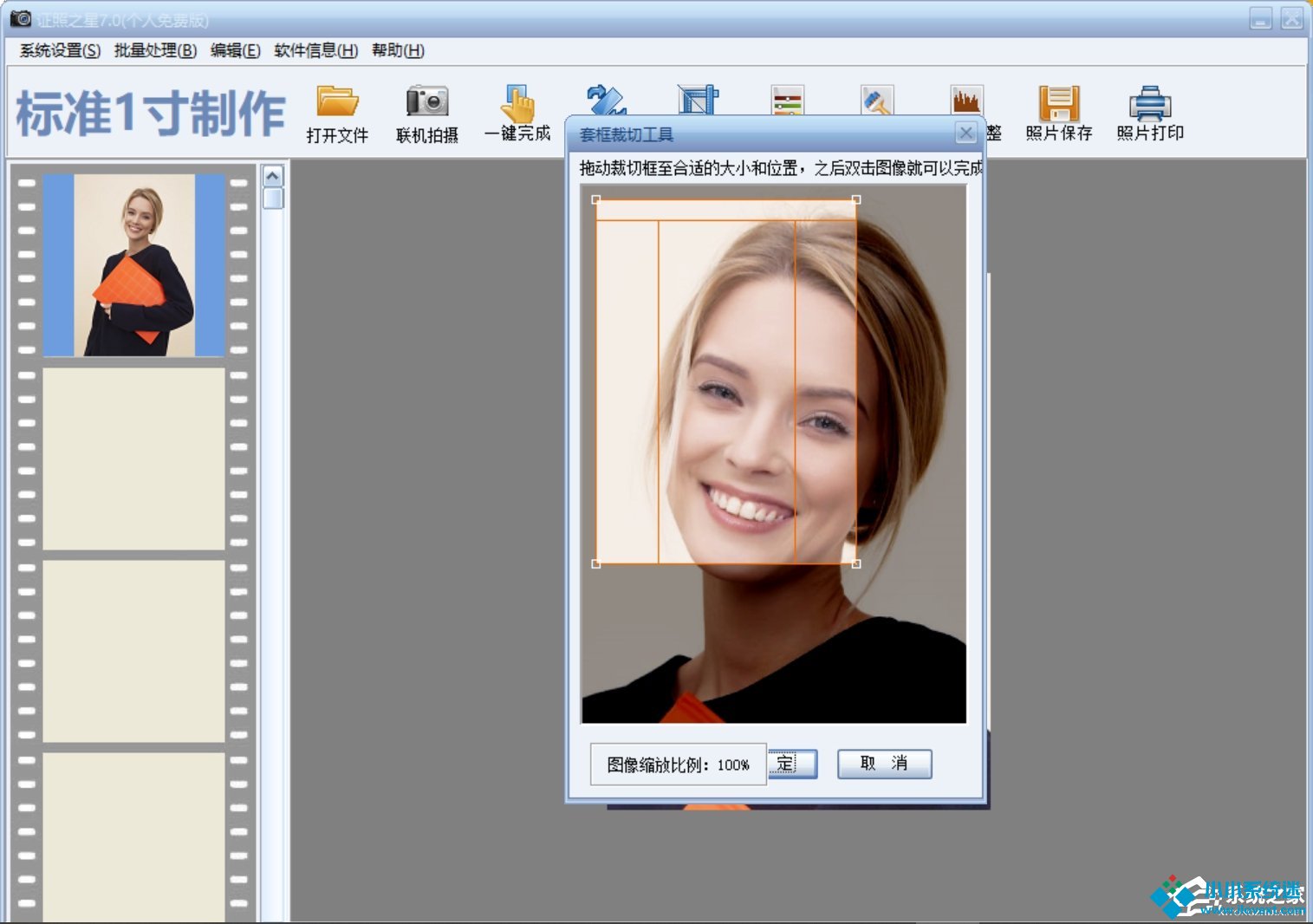Open the color sliders adjustment icon
Image resolution: width=1313 pixels, height=924 pixels.
pos(788,100)
